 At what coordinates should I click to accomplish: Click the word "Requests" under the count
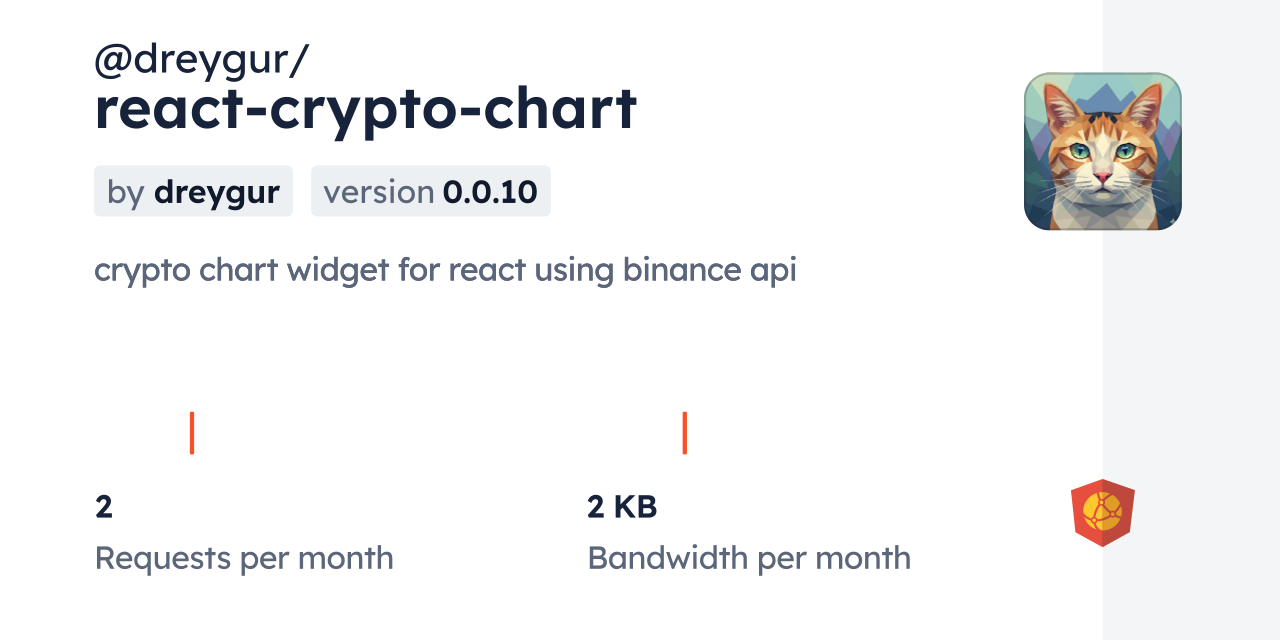[163, 558]
